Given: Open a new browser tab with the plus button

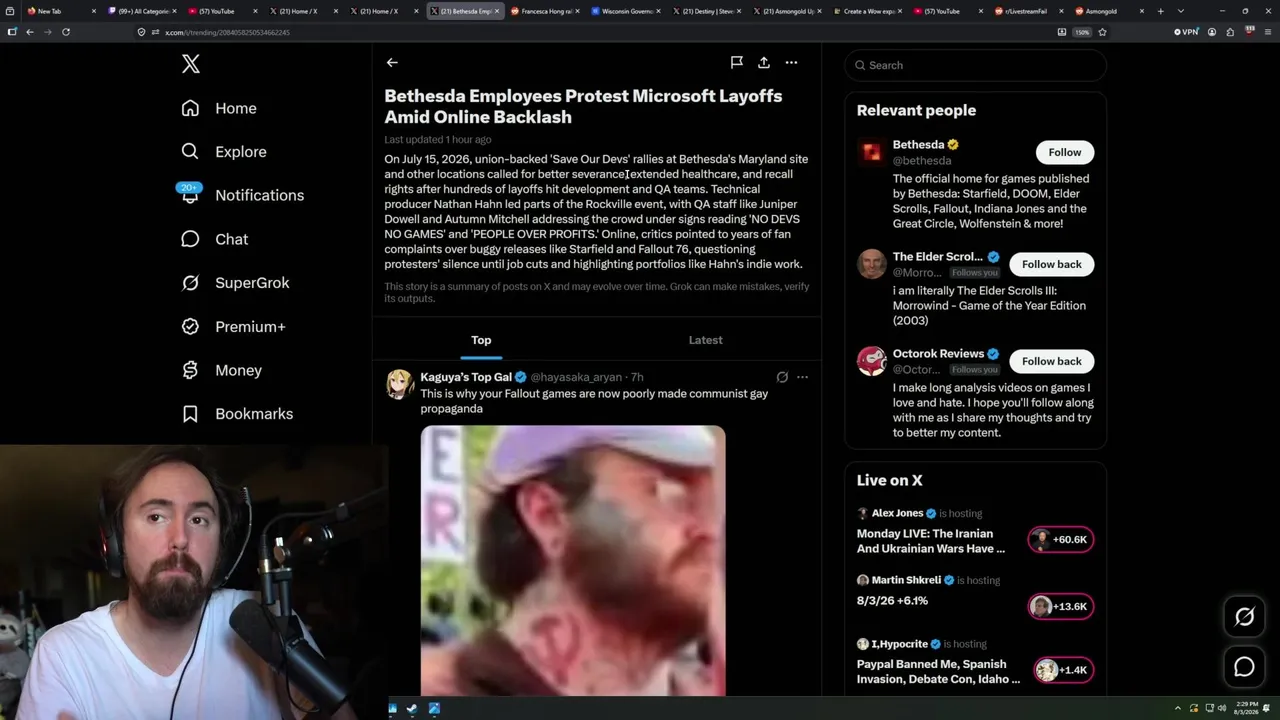Looking at the screenshot, I should pyautogui.click(x=1161, y=11).
